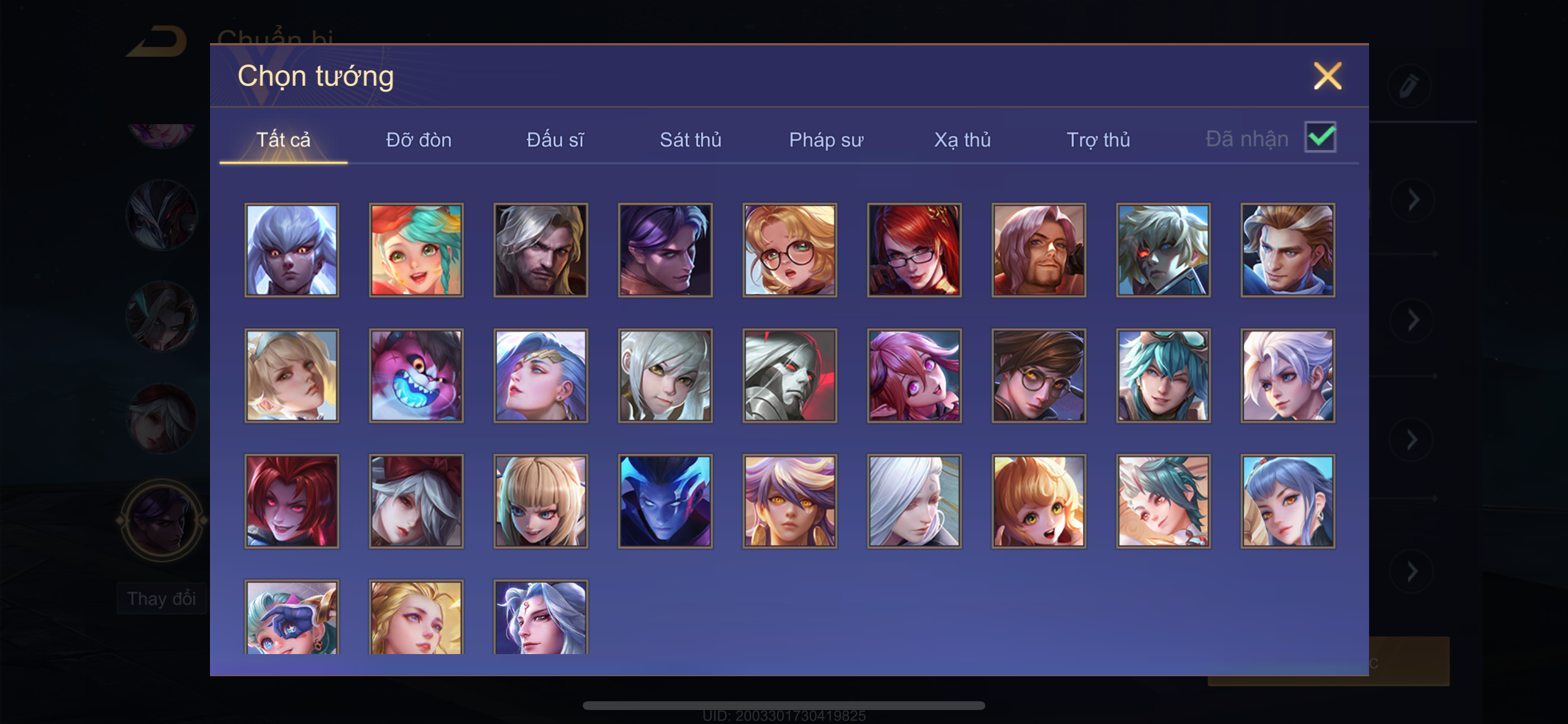Open the Trợ thủ tab
Screen dimensions: 1568x724
tap(1098, 140)
